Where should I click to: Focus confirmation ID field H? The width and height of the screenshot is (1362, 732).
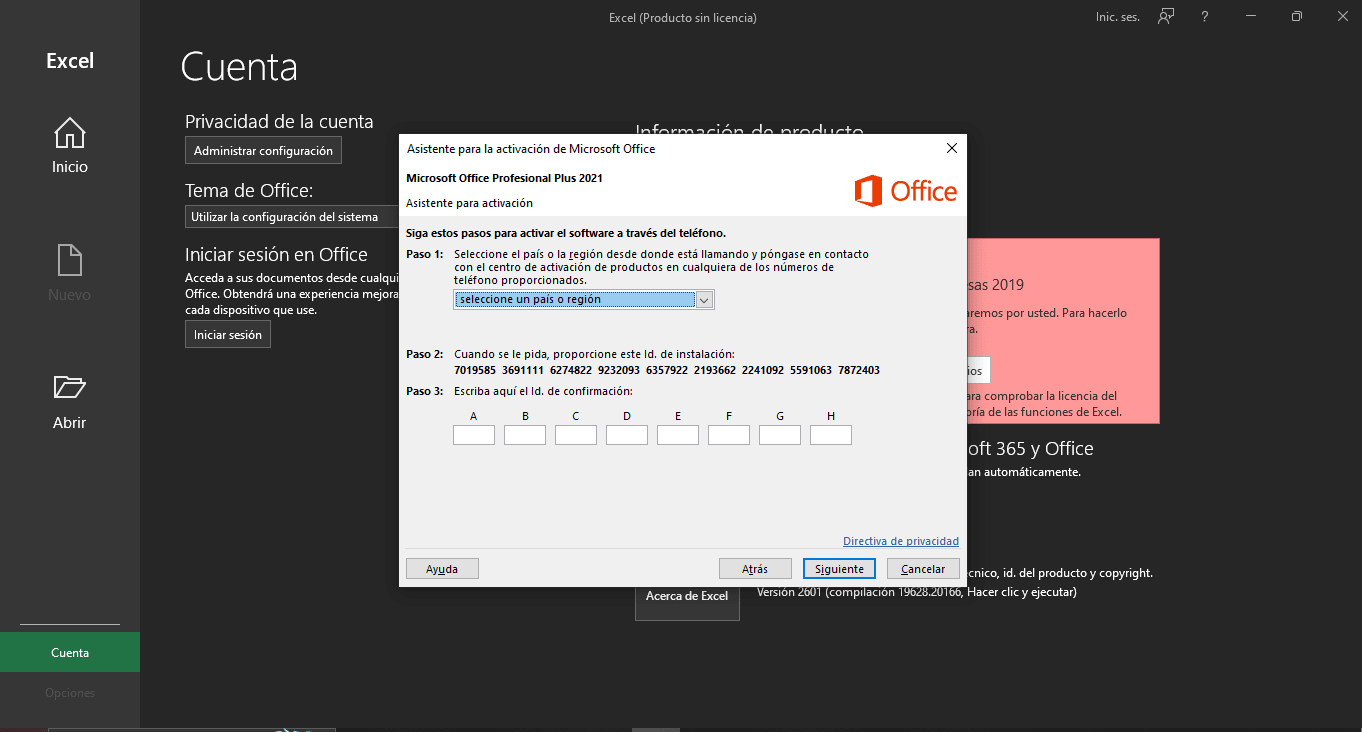click(x=831, y=435)
